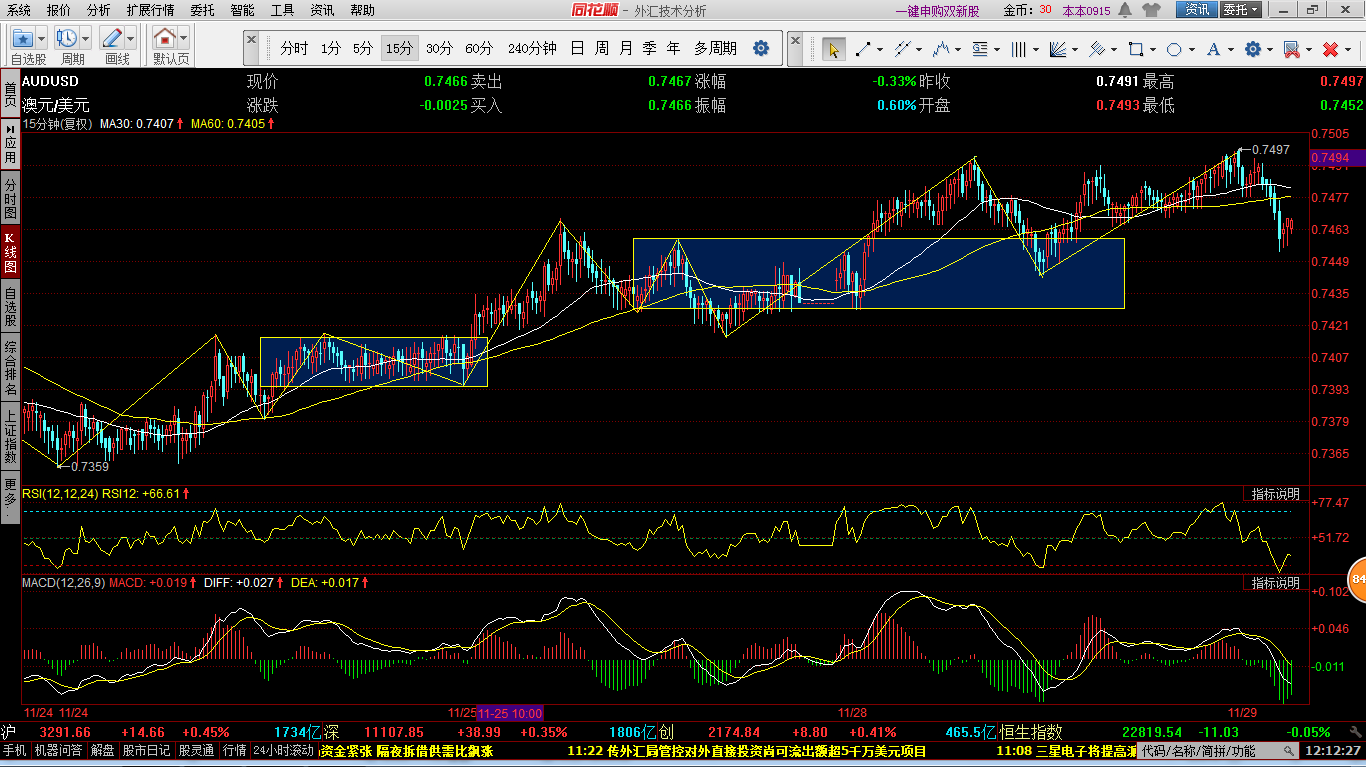Click the screenshot scissors tool
The height and width of the screenshot is (767, 1366).
(1292, 49)
